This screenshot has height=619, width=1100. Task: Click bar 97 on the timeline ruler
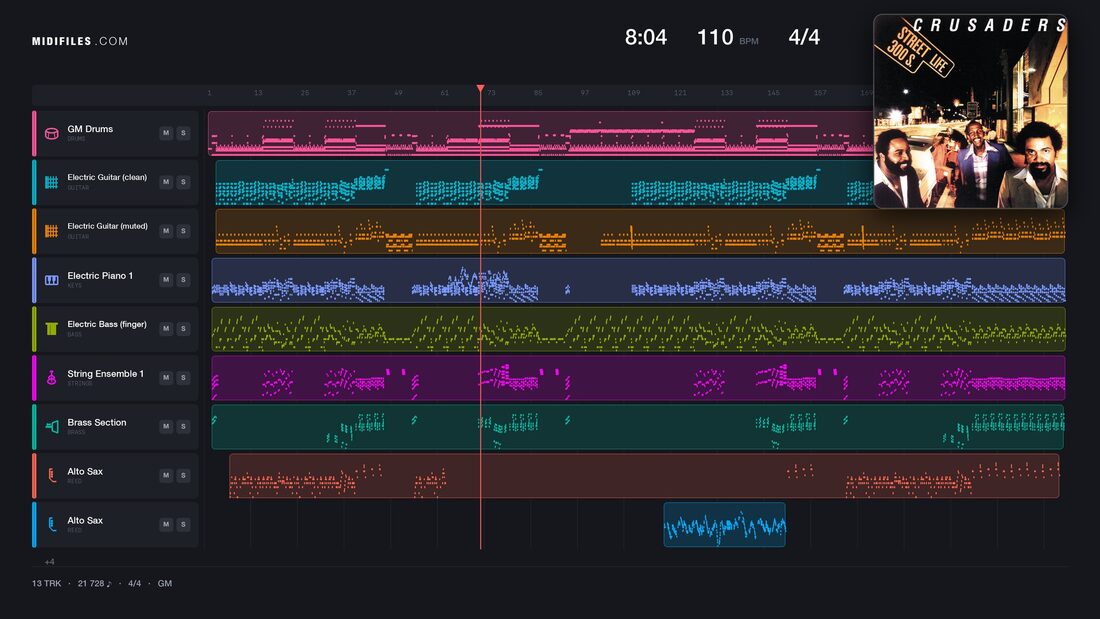[x=584, y=93]
